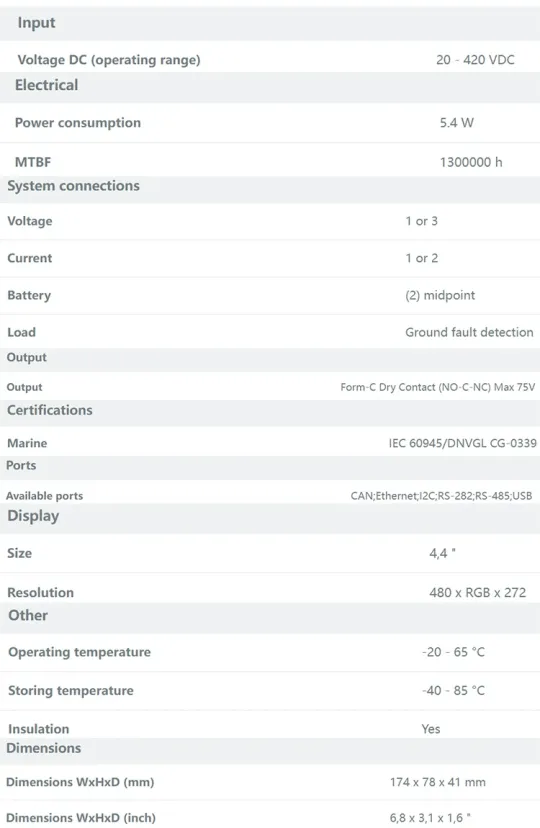Click the 'Form-C Dry Contact (NO-C-NC) Max 75V' value
Screen dimensions: 540x828
coord(438,387)
